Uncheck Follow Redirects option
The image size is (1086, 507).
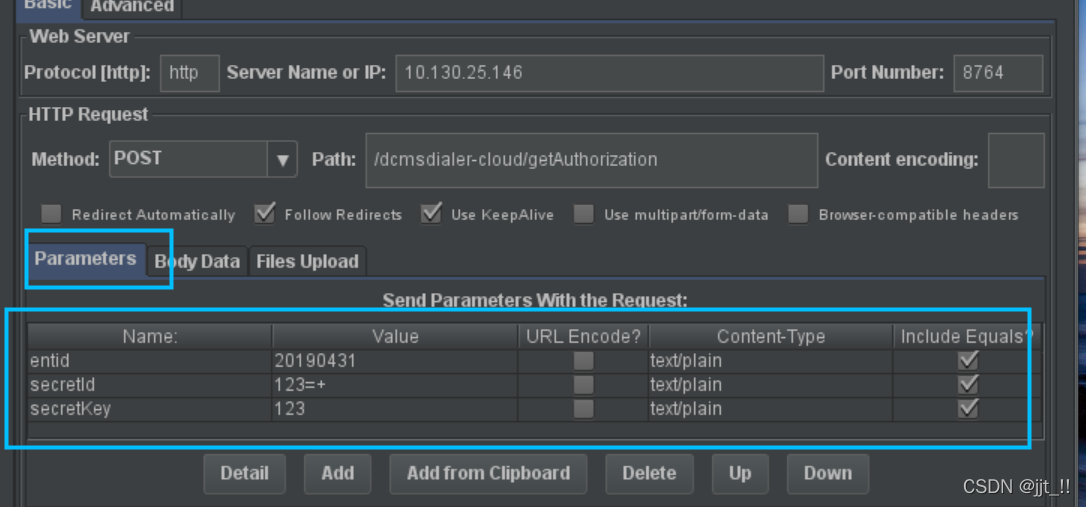(265, 214)
